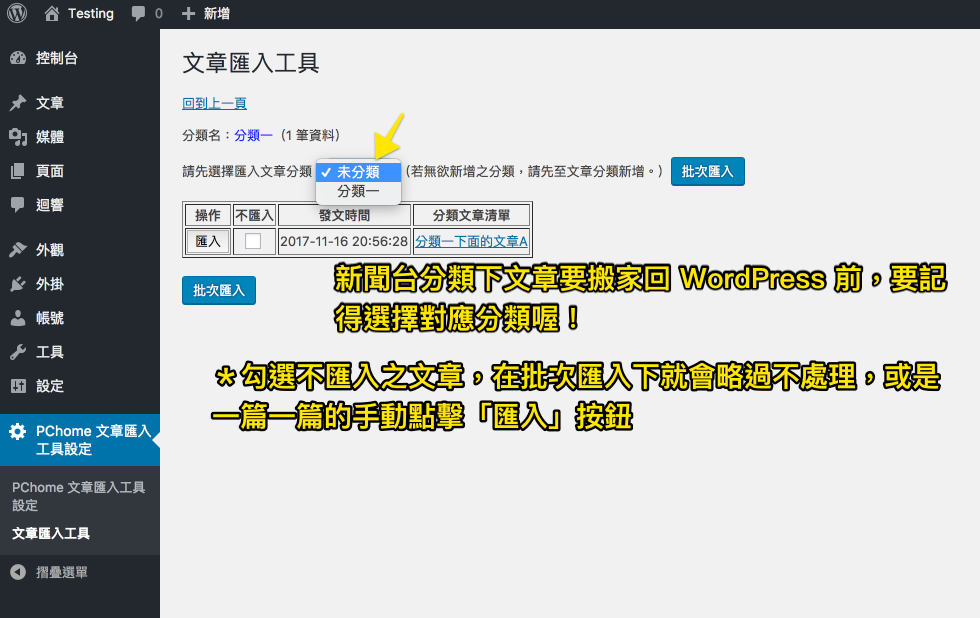This screenshot has height=618, width=980.
Task: Click the 分類文章清單 column header
Action: (x=471, y=216)
